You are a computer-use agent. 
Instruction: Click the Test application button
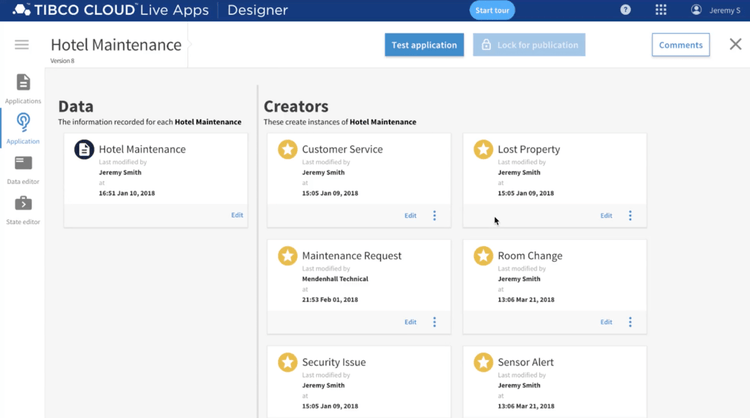[424, 45]
